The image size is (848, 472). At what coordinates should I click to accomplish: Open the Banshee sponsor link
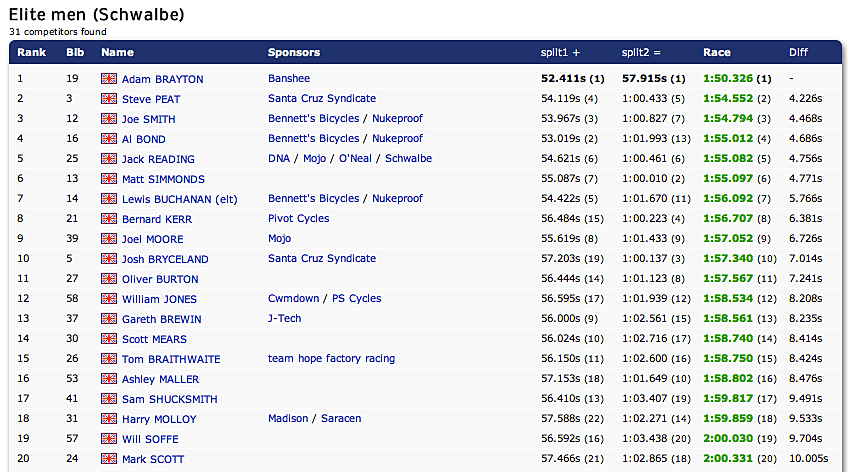[289, 79]
